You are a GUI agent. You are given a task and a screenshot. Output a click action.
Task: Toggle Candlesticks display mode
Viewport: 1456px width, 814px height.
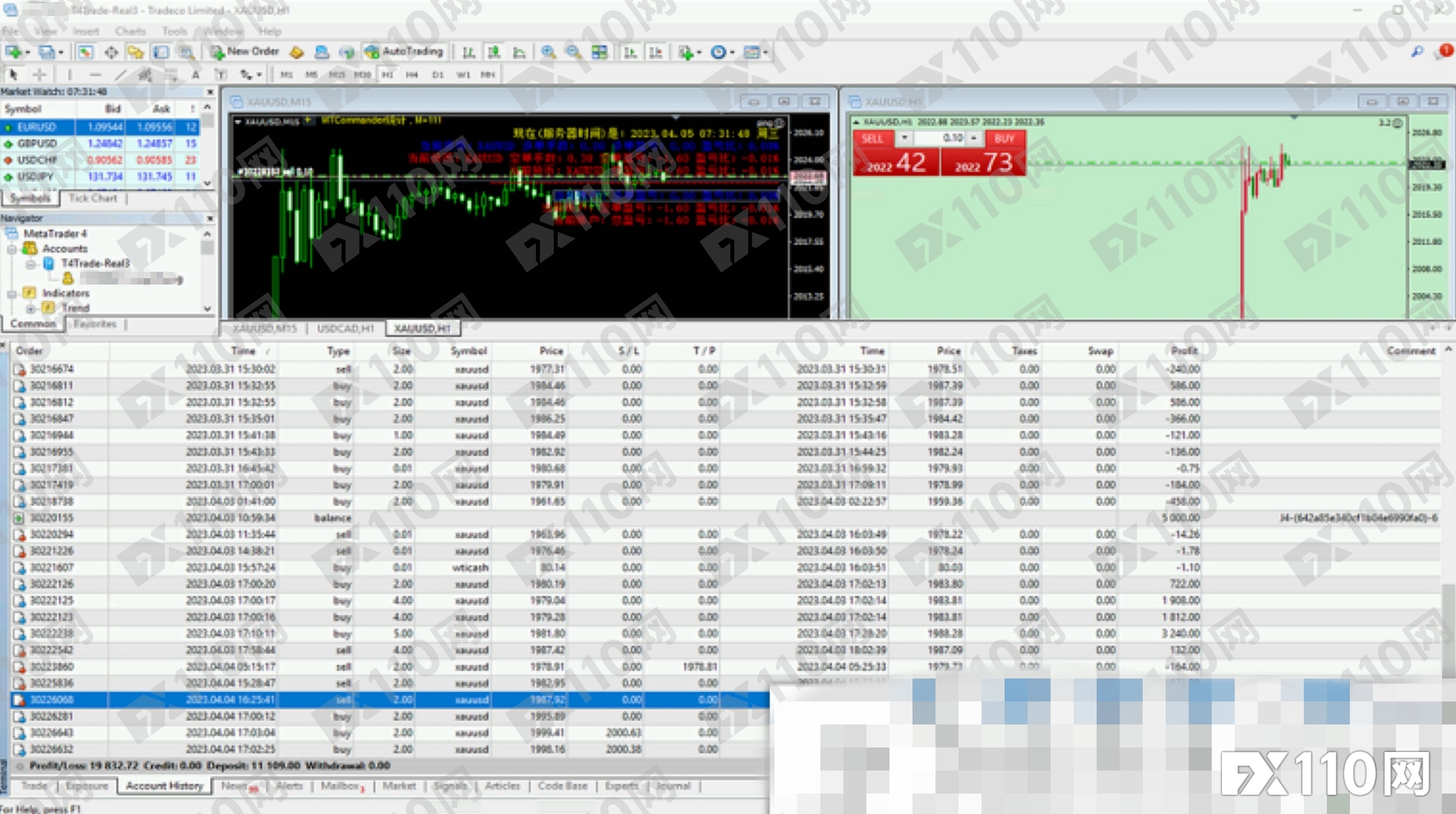pyautogui.click(x=494, y=52)
